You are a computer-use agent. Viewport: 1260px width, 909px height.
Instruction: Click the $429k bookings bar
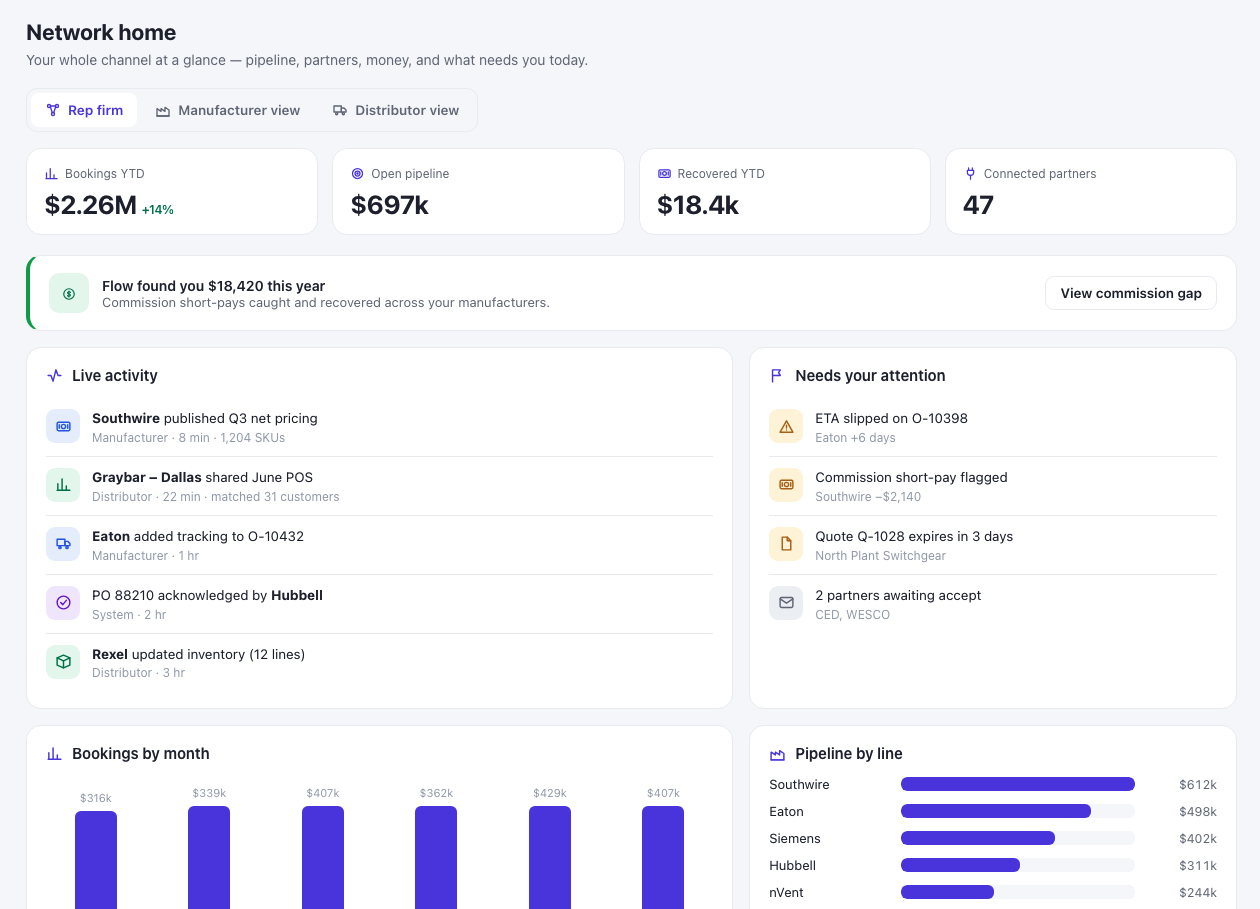(x=550, y=858)
